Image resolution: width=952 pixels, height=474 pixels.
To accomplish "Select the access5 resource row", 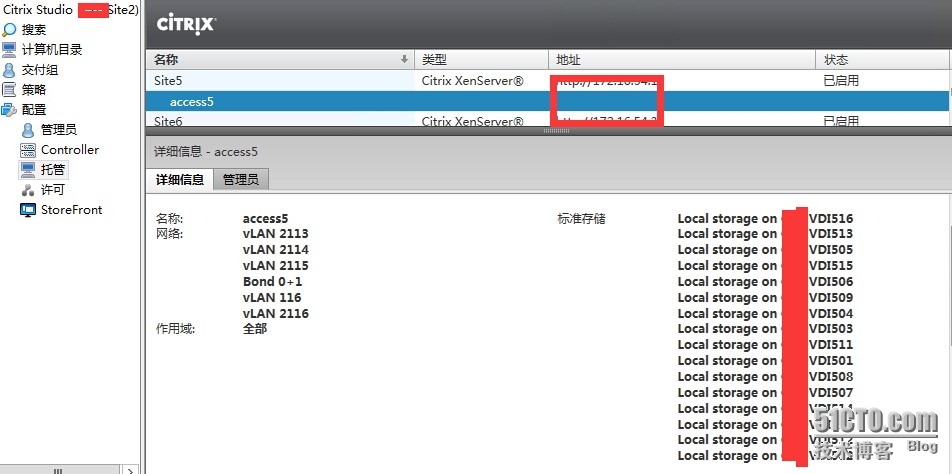I will [548, 101].
